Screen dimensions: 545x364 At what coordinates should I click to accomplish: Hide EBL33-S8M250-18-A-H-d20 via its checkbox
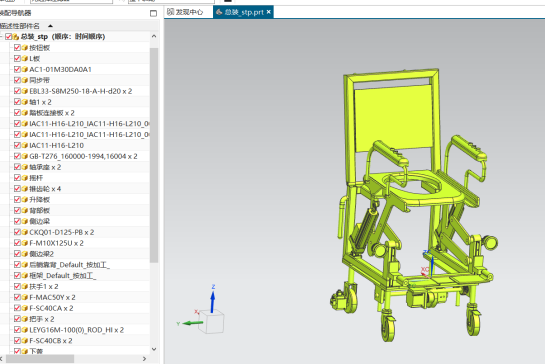click(17, 91)
